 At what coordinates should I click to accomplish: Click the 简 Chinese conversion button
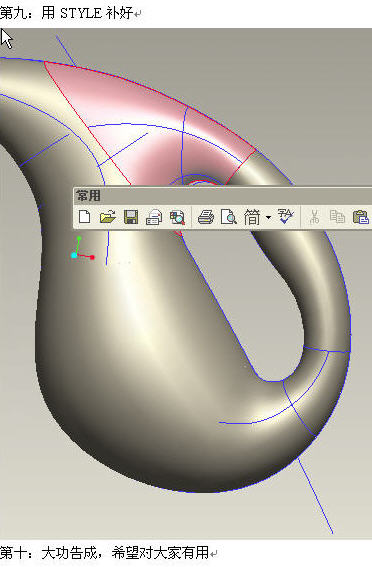click(252, 217)
